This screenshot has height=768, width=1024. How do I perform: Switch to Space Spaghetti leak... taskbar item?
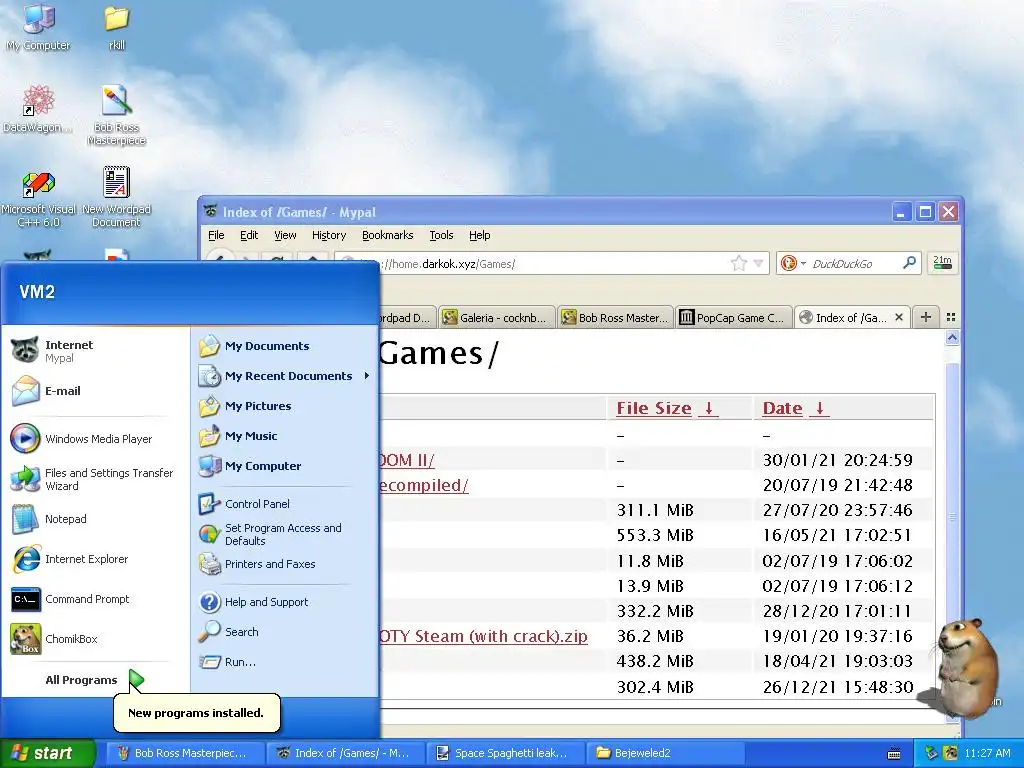[x=505, y=753]
